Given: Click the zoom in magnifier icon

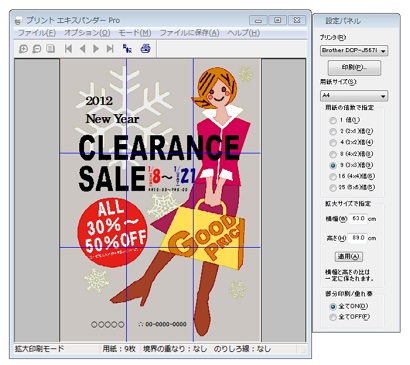Looking at the screenshot, I should click(x=23, y=49).
